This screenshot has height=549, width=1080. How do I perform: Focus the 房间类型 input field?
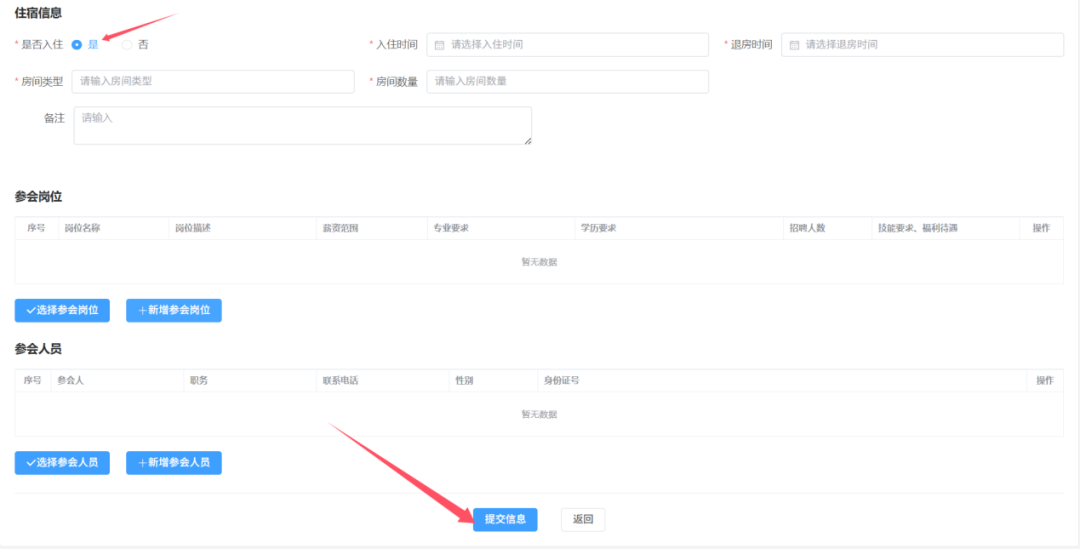pyautogui.click(x=213, y=81)
